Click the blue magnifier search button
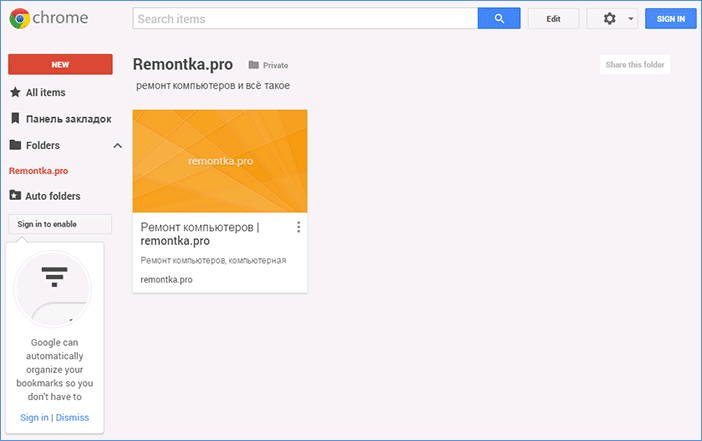 click(499, 19)
